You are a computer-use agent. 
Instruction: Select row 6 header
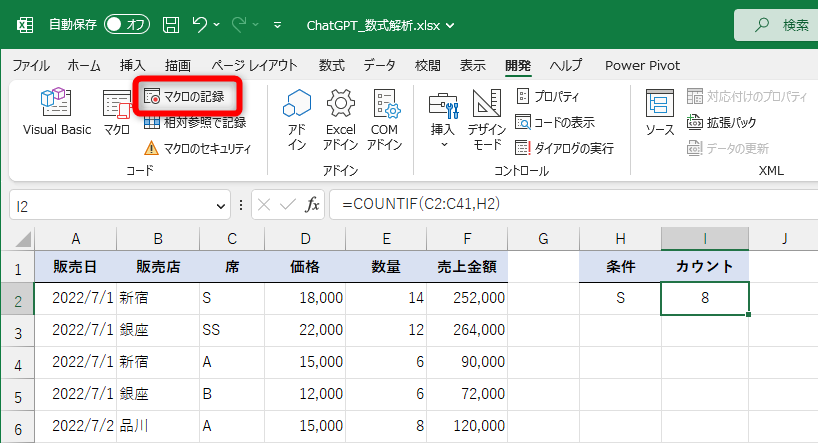click(x=18, y=429)
